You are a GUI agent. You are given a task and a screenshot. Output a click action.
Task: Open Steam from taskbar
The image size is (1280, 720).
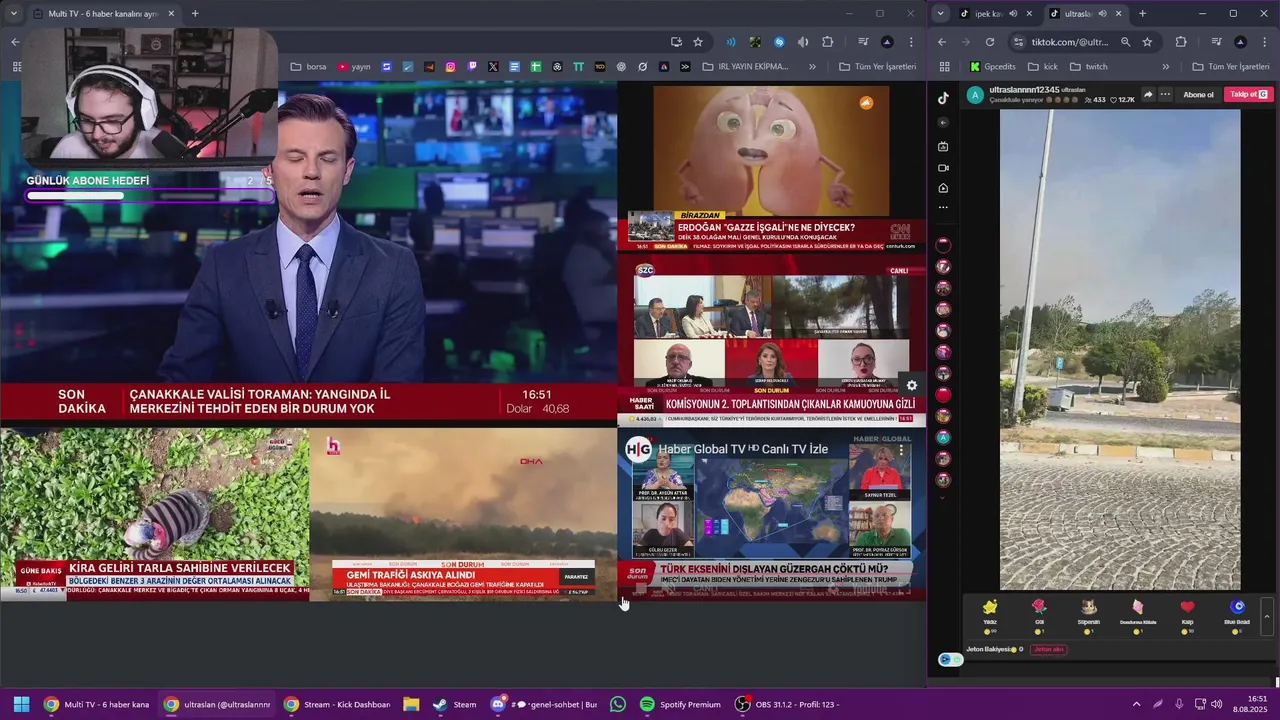[454, 704]
